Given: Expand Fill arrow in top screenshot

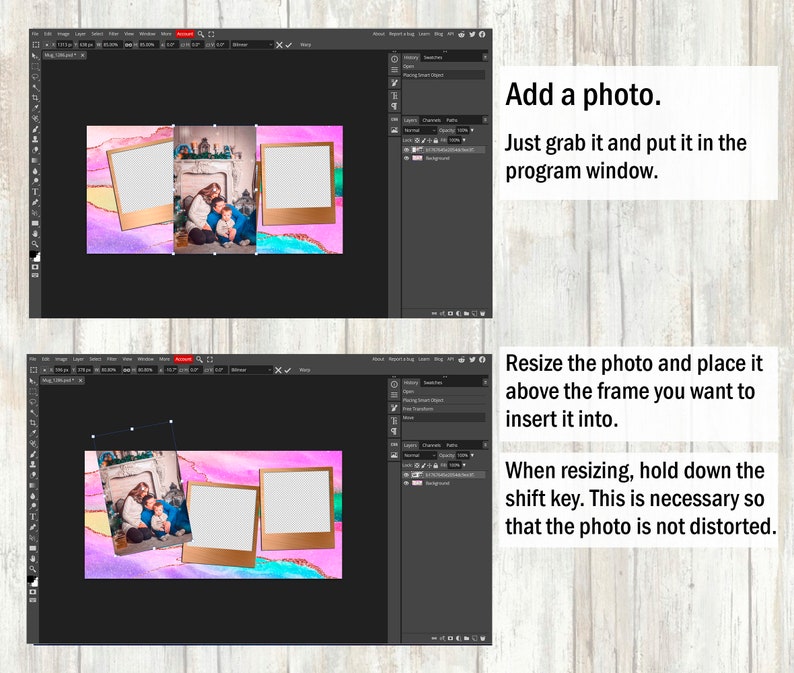Looking at the screenshot, I should [464, 140].
